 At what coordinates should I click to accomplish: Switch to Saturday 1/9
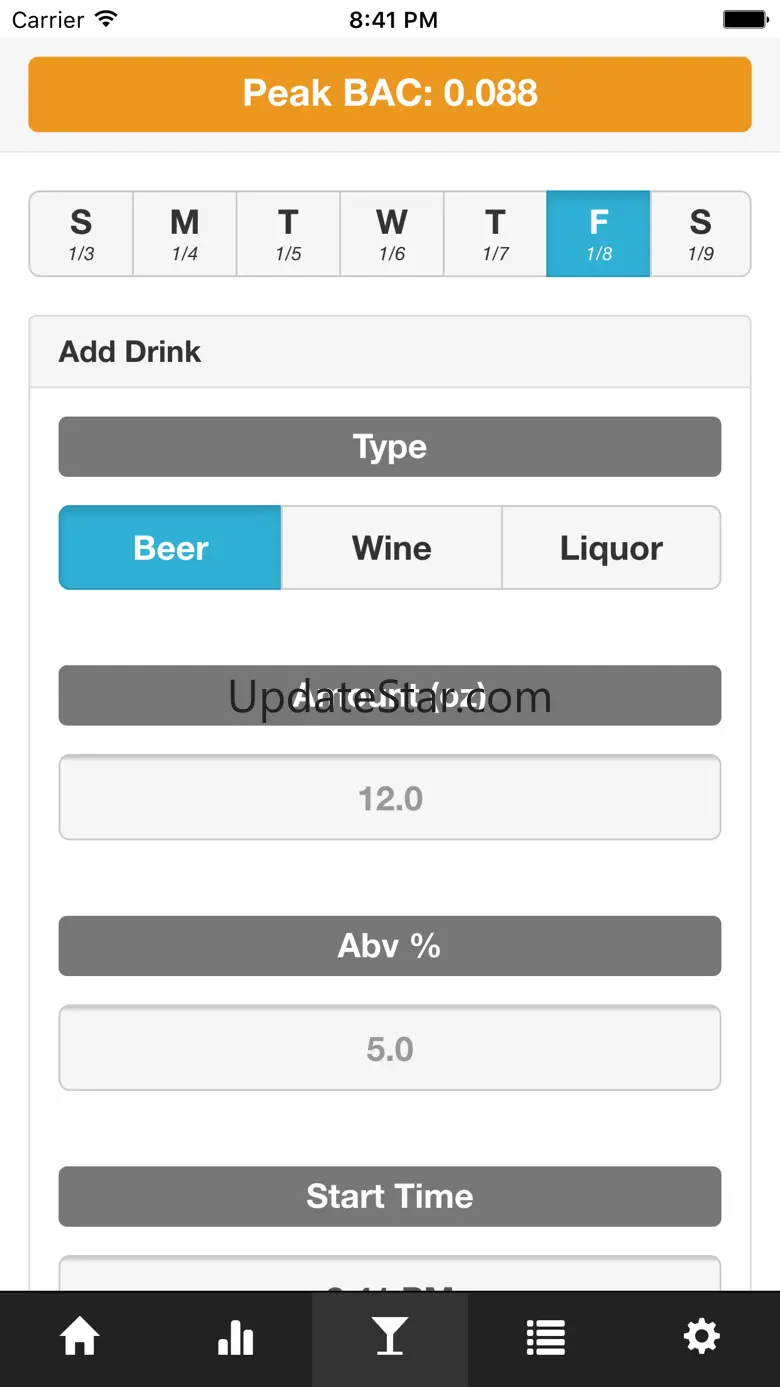[700, 234]
